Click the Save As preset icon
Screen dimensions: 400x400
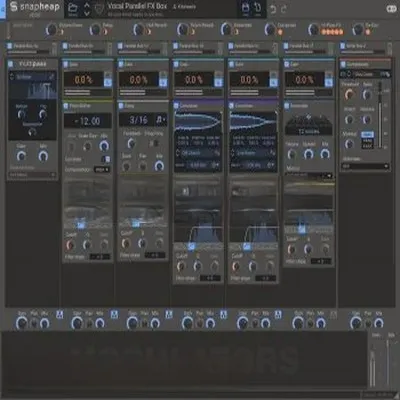click(x=257, y=8)
